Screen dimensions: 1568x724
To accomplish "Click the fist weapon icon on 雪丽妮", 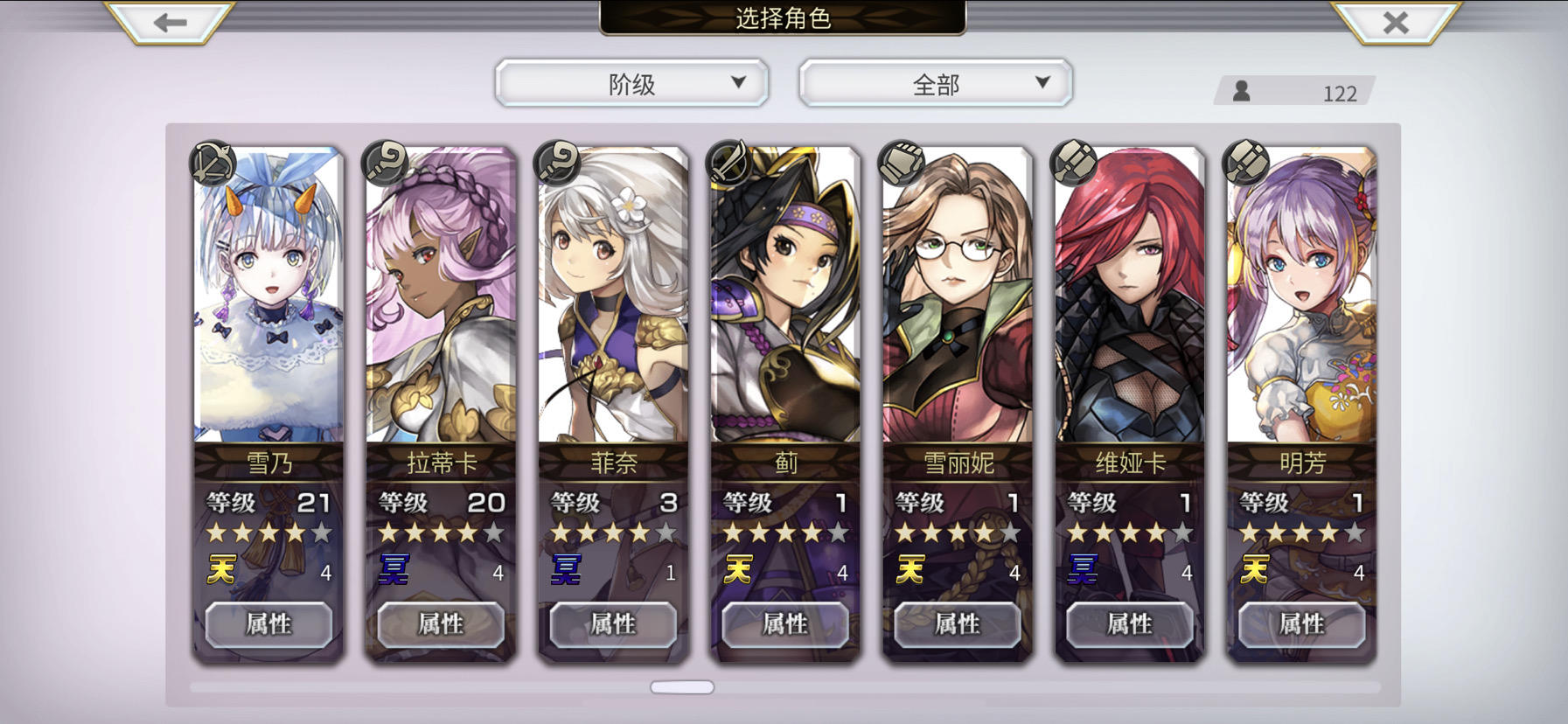I will coord(902,163).
